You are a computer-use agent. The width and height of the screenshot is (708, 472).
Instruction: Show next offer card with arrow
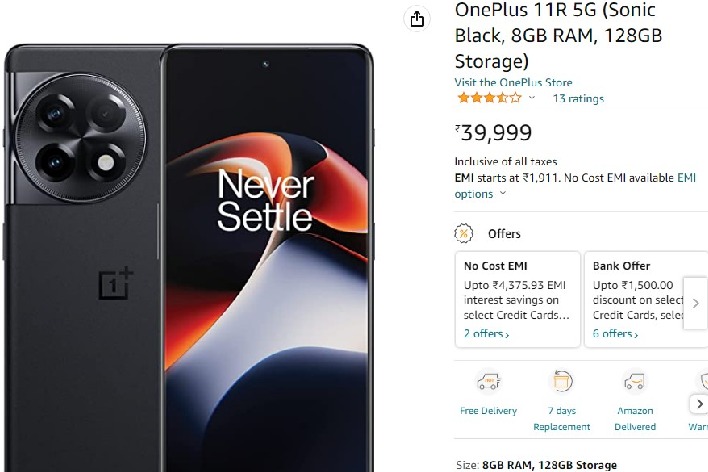[695, 299]
